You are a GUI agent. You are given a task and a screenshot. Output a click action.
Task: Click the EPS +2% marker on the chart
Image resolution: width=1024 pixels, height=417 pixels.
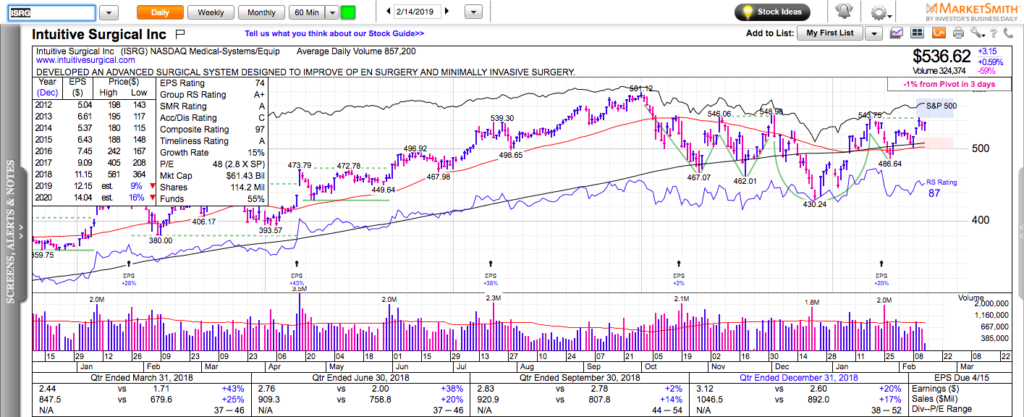click(x=679, y=279)
